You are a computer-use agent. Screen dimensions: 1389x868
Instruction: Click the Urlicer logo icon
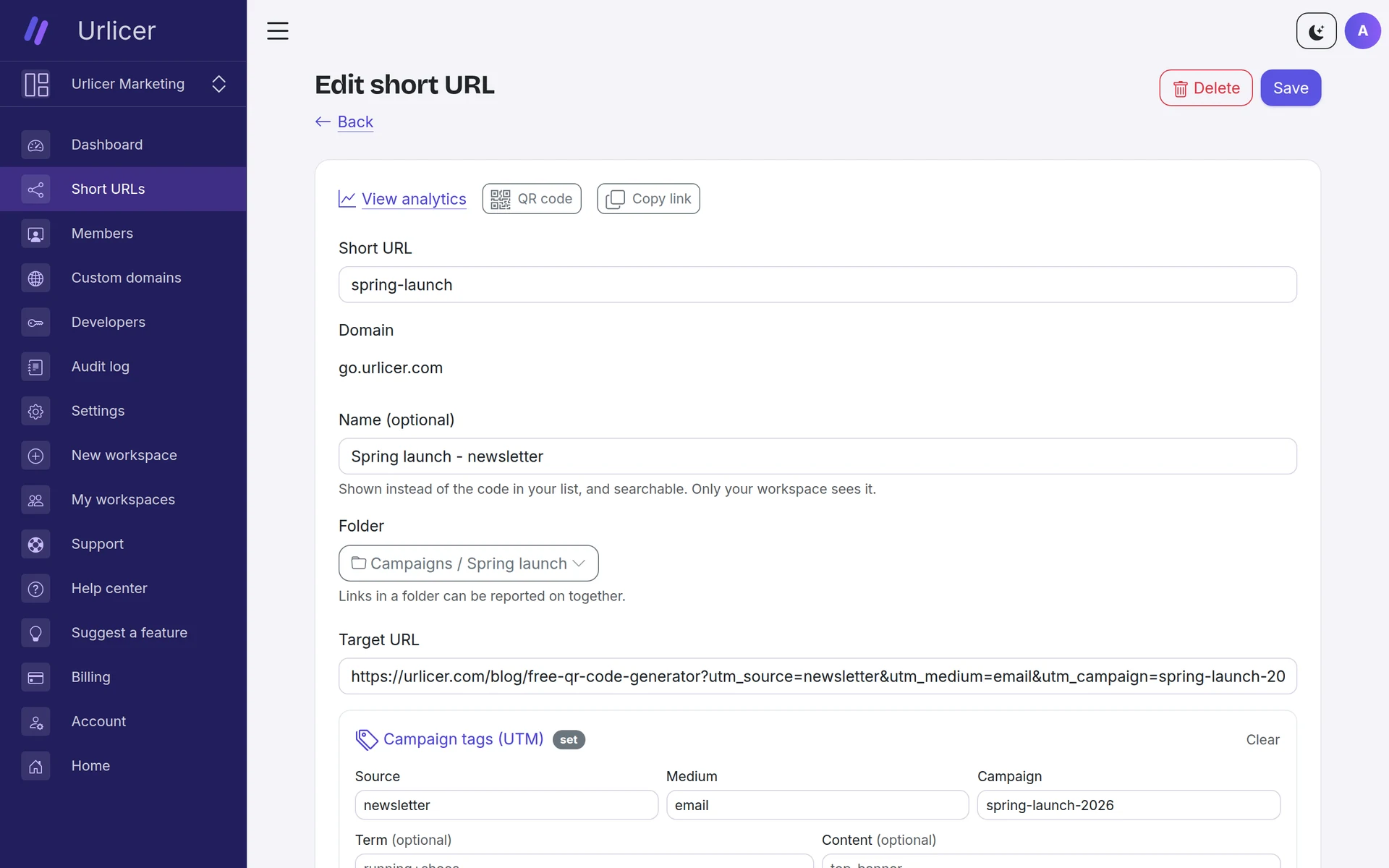pos(36,30)
